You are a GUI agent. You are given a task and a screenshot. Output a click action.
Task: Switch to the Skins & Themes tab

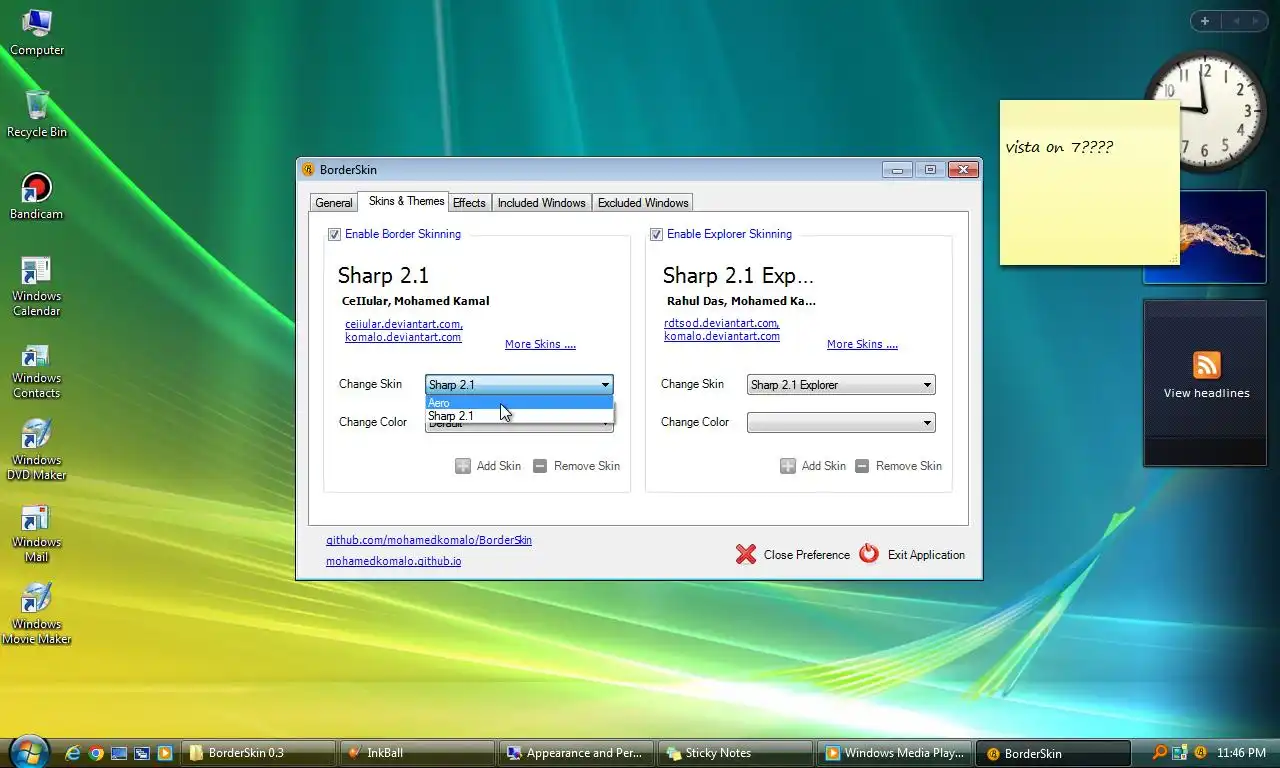pyautogui.click(x=406, y=201)
